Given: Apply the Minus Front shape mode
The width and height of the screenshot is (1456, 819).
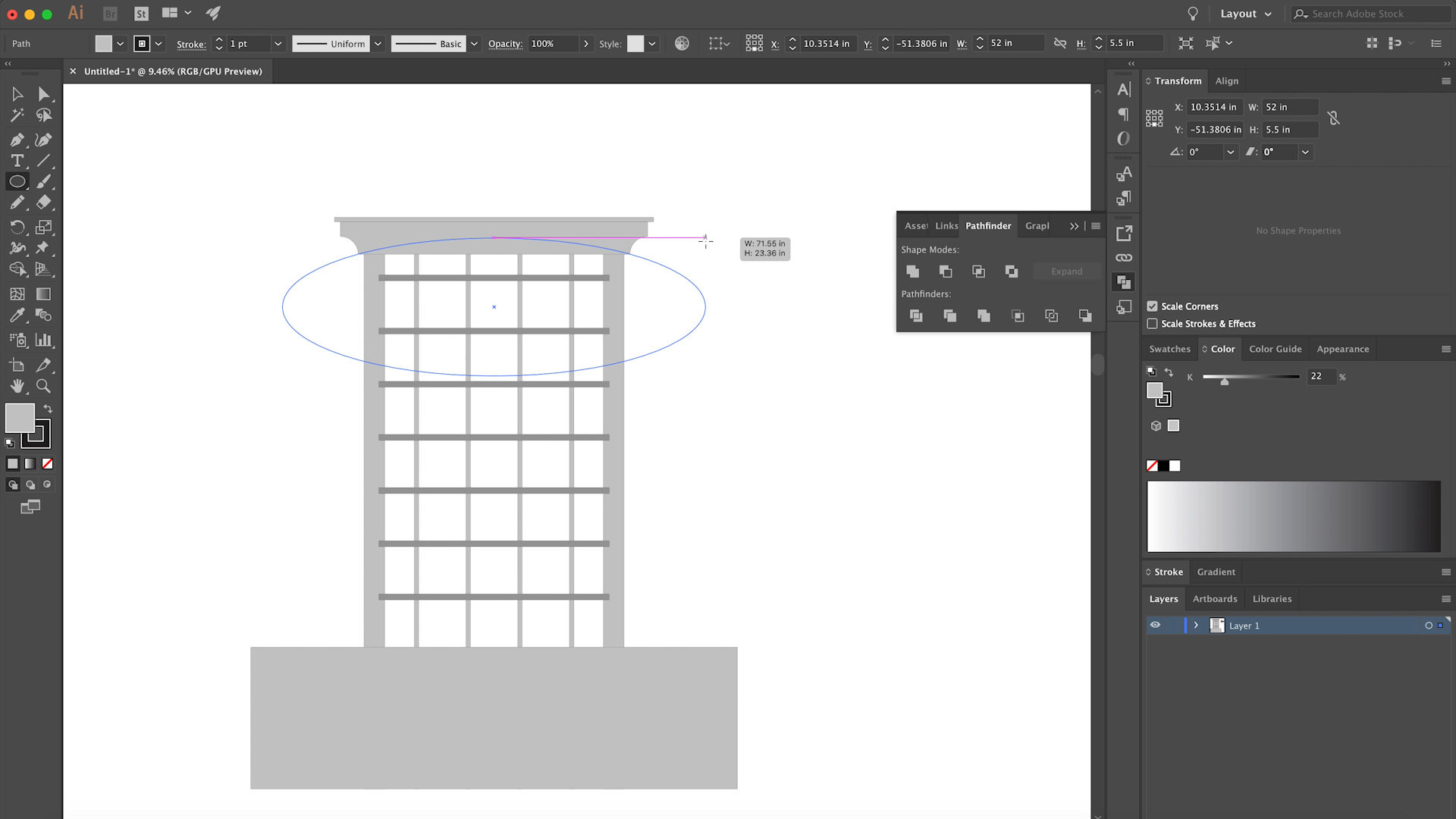Looking at the screenshot, I should point(946,271).
